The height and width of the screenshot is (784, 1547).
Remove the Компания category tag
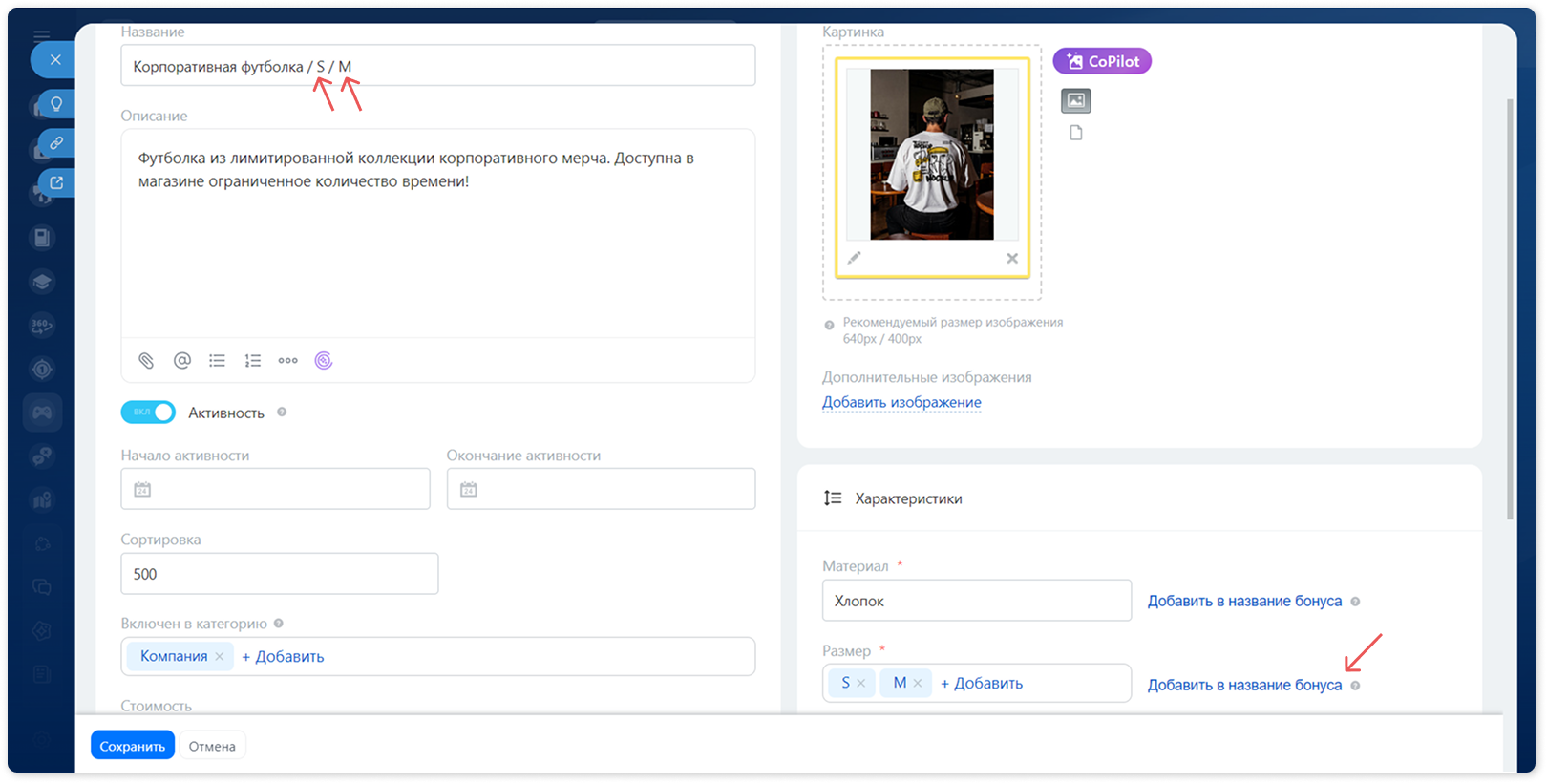(220, 657)
